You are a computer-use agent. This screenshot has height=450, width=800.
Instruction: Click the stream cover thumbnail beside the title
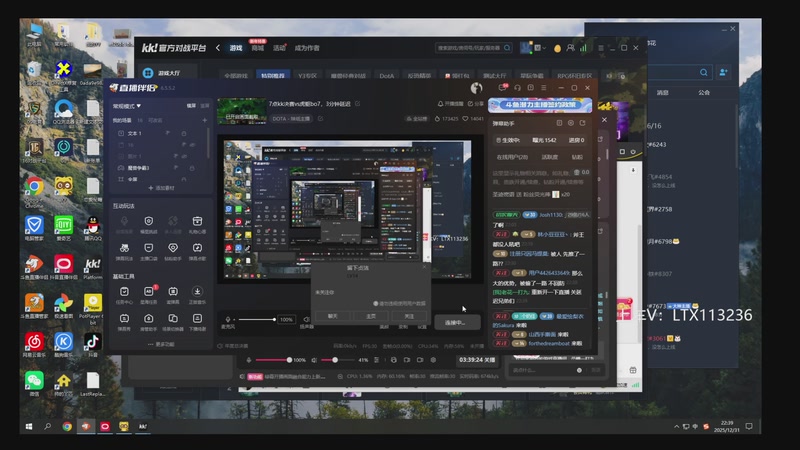[x=242, y=111]
